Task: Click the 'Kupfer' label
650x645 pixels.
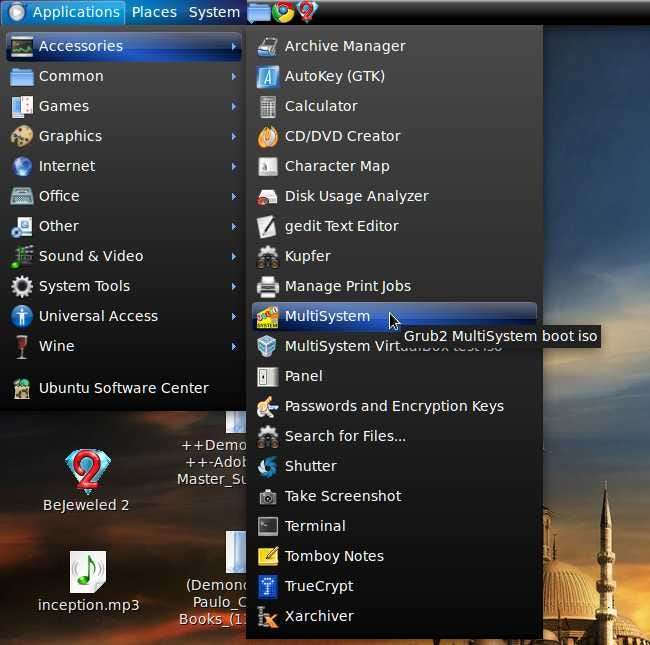Action: (x=308, y=256)
